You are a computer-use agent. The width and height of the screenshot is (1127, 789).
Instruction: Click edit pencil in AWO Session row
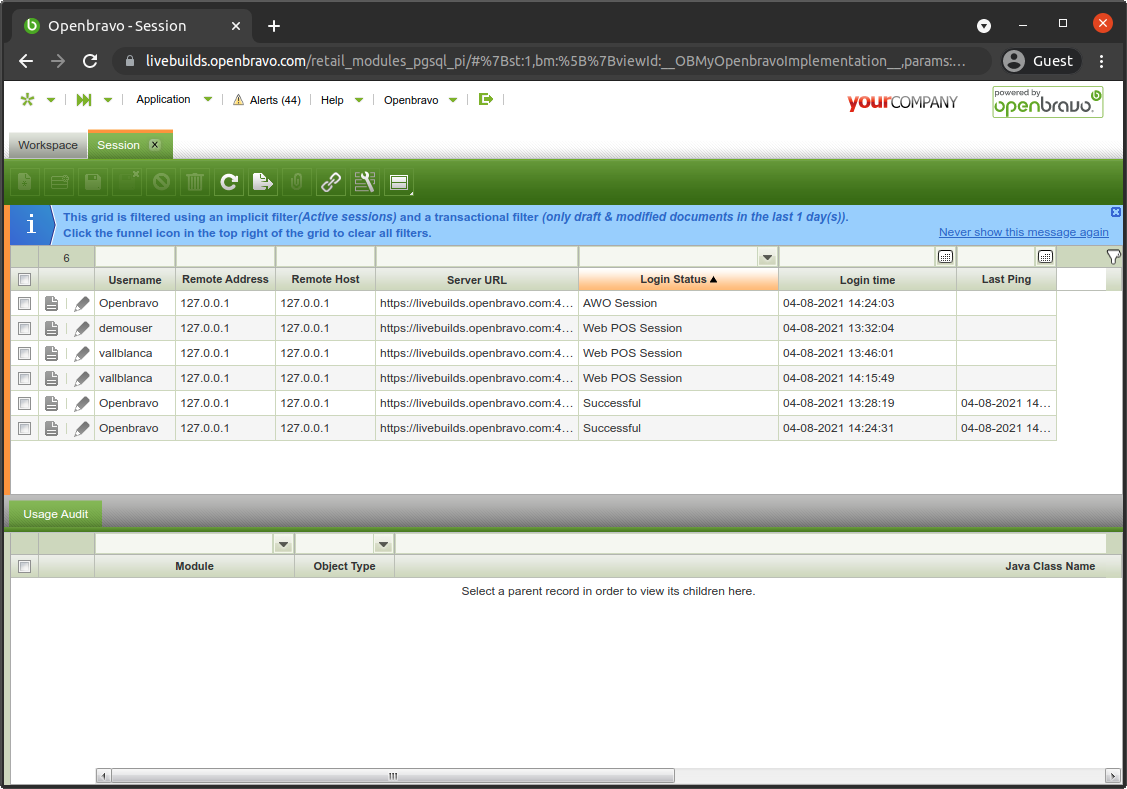[81, 304]
